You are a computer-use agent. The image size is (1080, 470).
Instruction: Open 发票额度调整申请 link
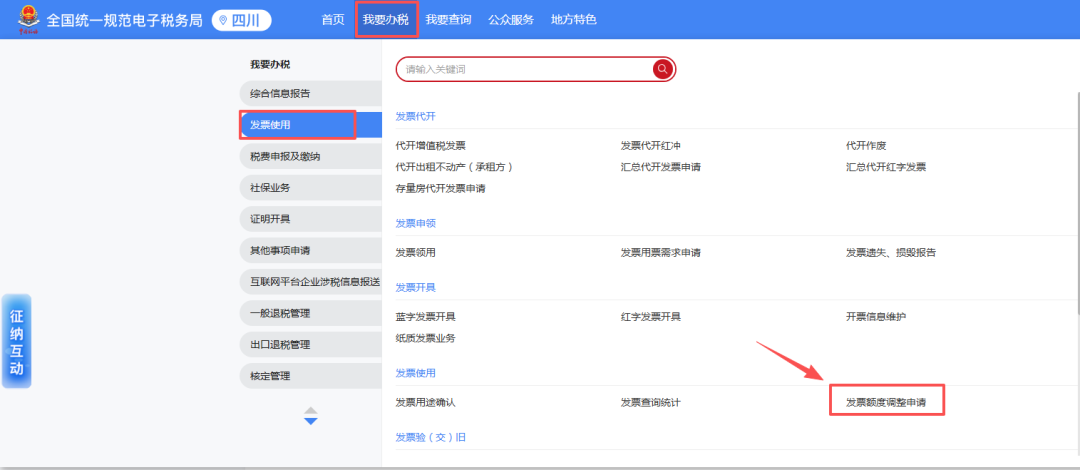(886, 402)
